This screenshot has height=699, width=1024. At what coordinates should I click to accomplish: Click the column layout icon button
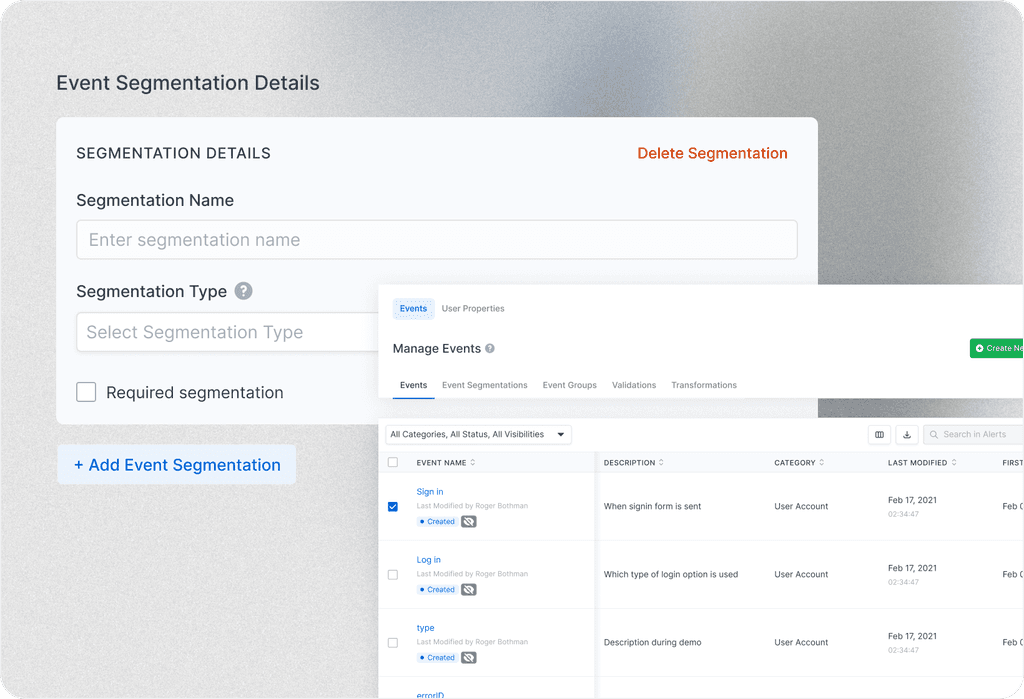(879, 434)
